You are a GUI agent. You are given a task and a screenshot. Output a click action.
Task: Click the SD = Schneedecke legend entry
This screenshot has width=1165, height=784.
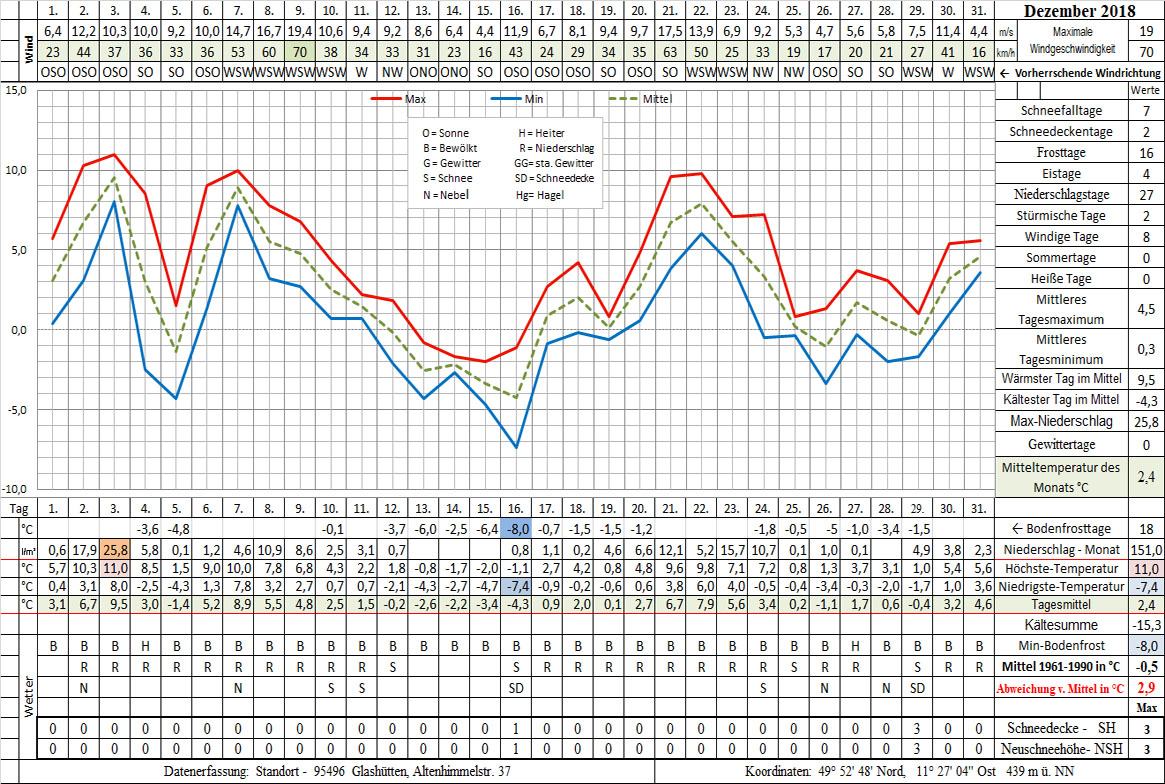pos(553,178)
